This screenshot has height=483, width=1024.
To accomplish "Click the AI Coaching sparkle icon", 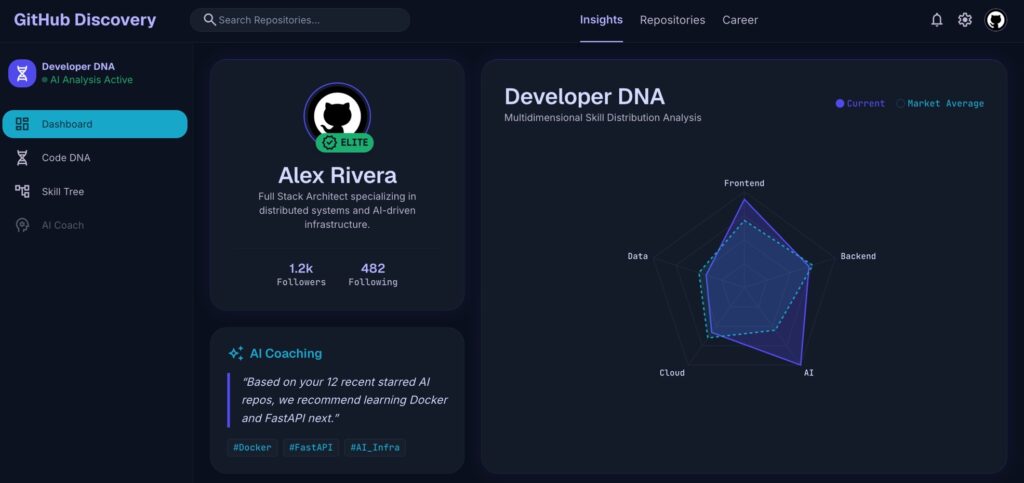I will 236,353.
